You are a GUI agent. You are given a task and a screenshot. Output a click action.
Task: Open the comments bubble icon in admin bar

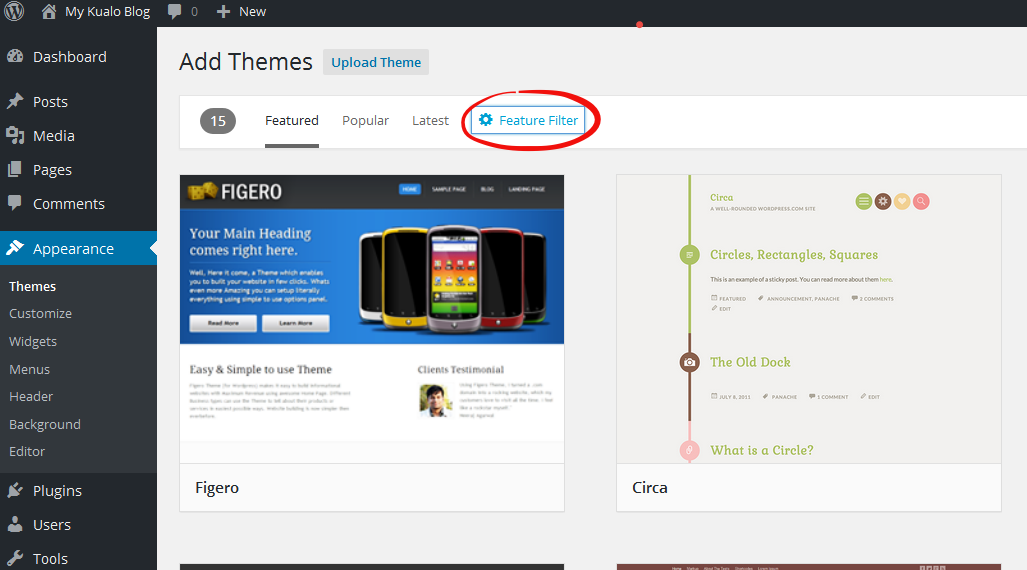174,12
